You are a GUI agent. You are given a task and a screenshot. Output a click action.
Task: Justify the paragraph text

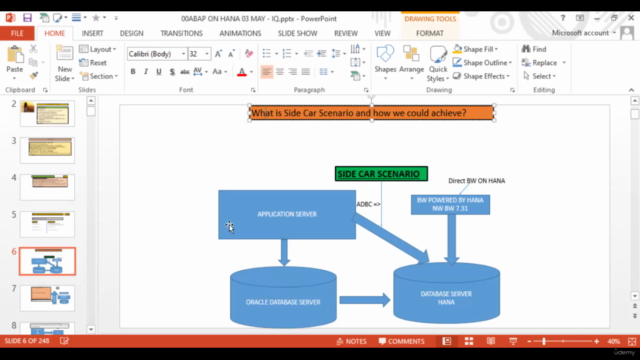point(306,72)
